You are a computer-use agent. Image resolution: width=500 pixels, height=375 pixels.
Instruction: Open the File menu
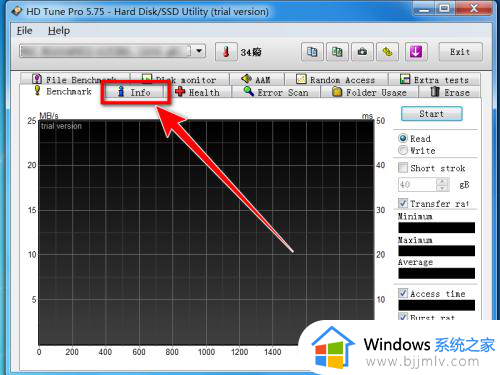[25, 31]
